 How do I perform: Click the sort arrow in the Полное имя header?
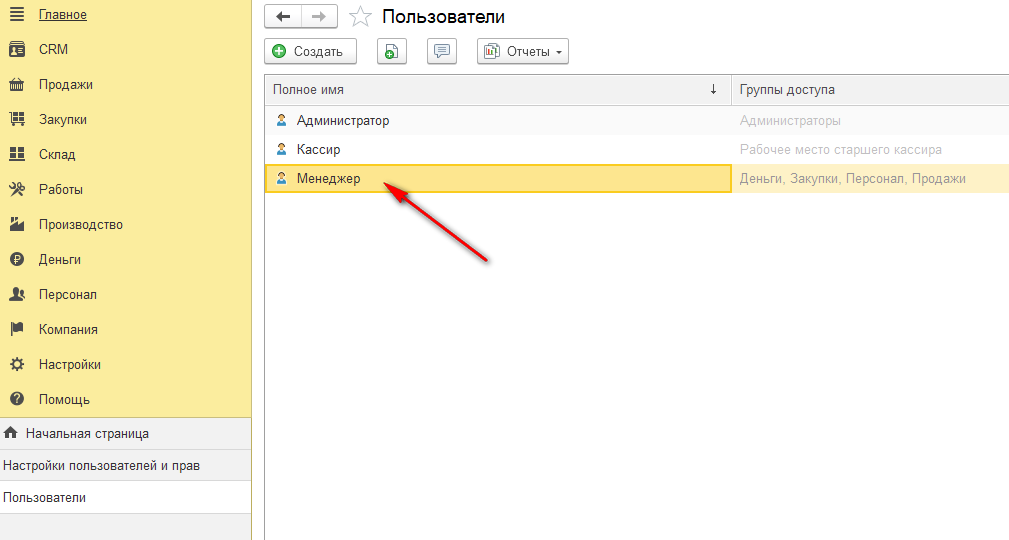[713, 89]
